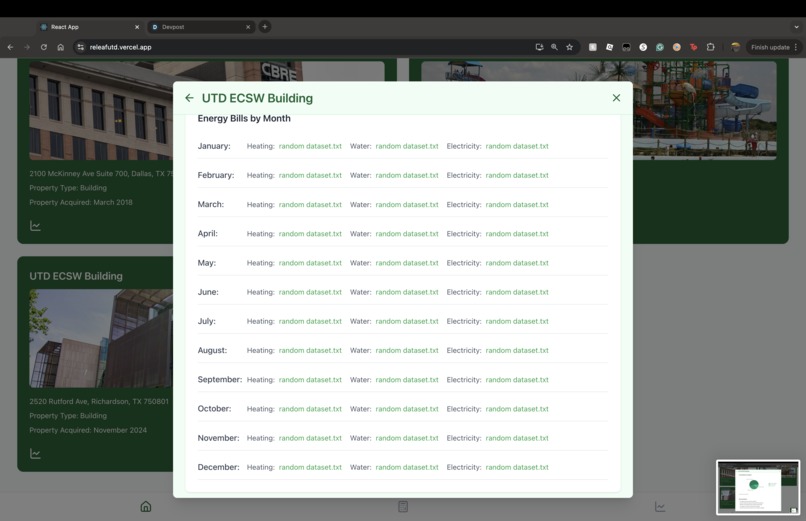Go to the browser home page
Screen dimensions: 806x521
[x=61, y=47]
